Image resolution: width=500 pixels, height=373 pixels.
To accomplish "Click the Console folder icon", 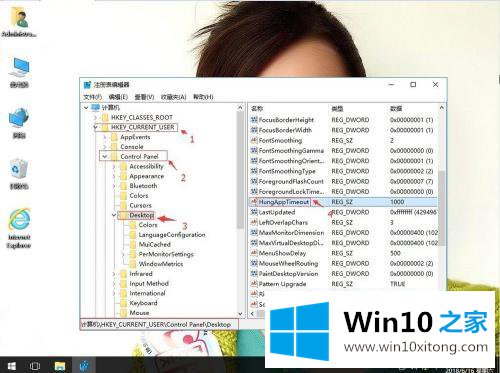I will pos(115,147).
